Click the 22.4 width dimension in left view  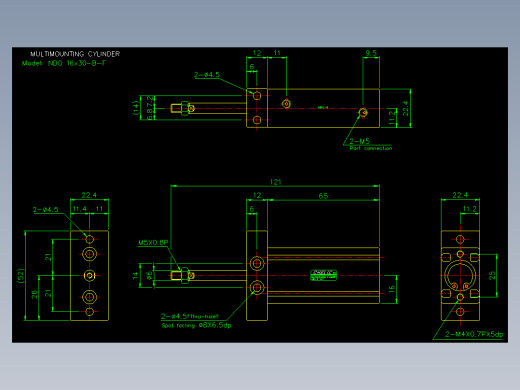pos(89,195)
